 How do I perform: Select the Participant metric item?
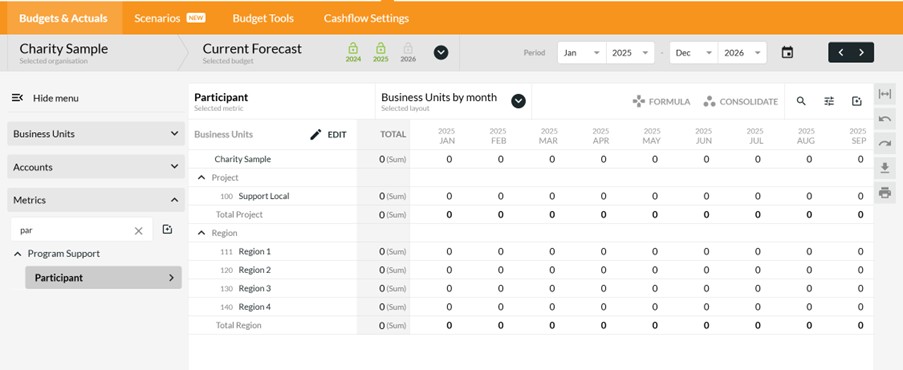(x=104, y=278)
